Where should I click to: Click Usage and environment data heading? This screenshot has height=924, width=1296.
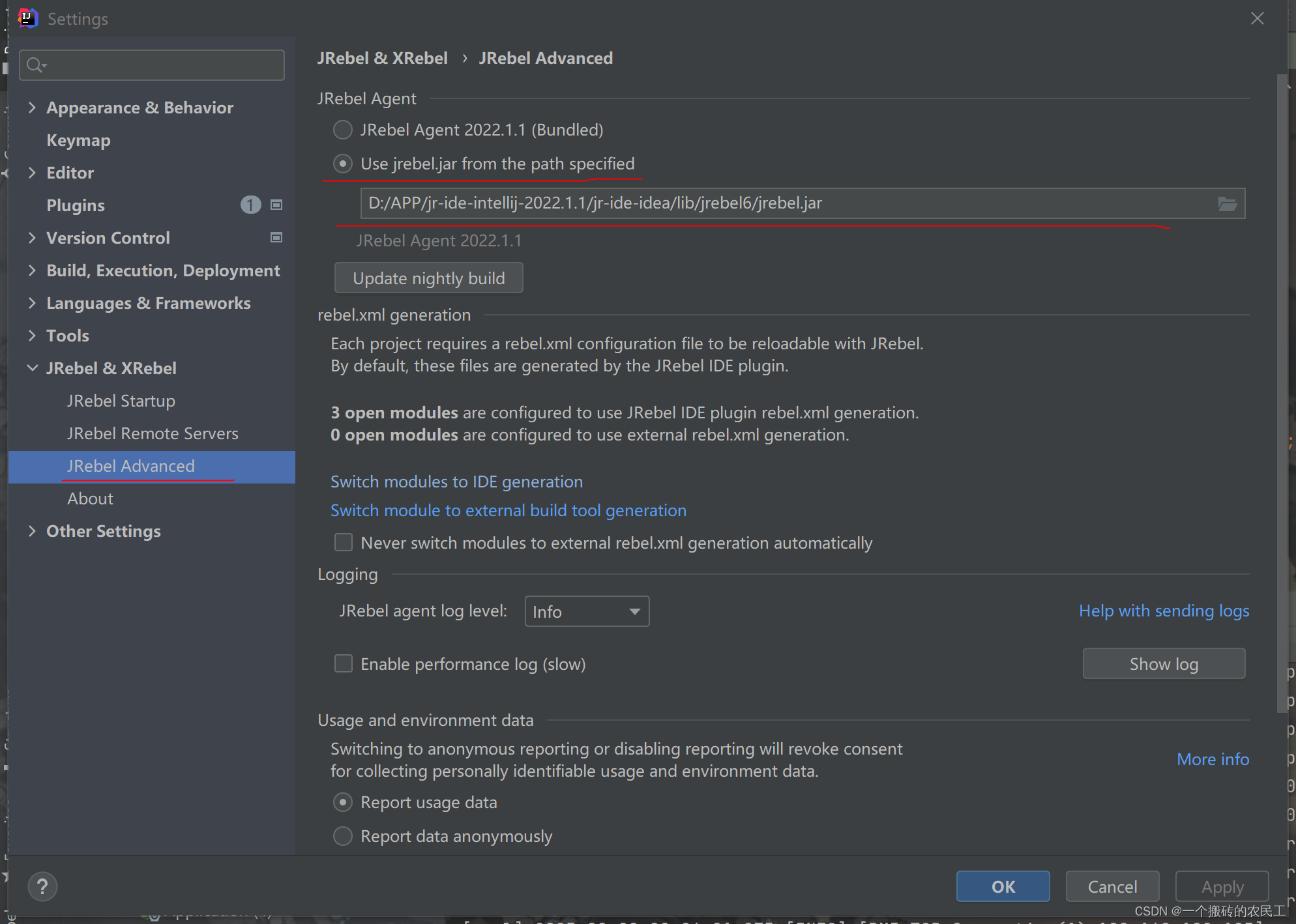(425, 720)
